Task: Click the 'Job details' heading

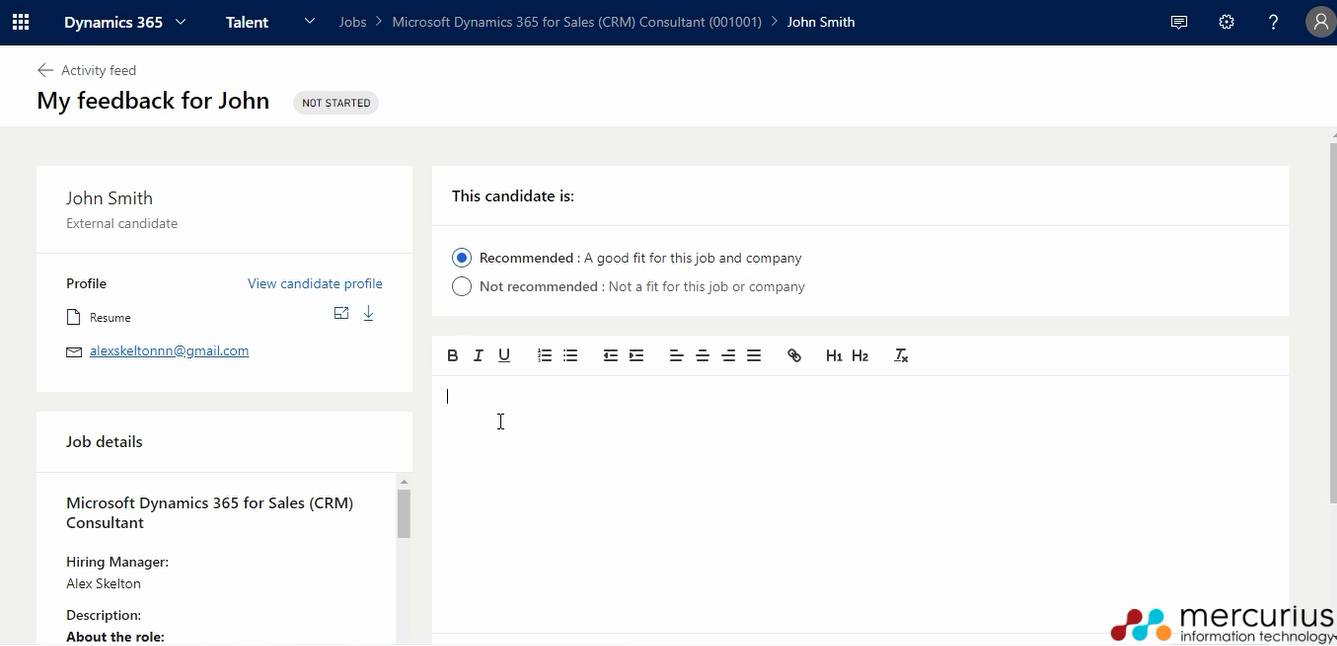Action: [104, 442]
